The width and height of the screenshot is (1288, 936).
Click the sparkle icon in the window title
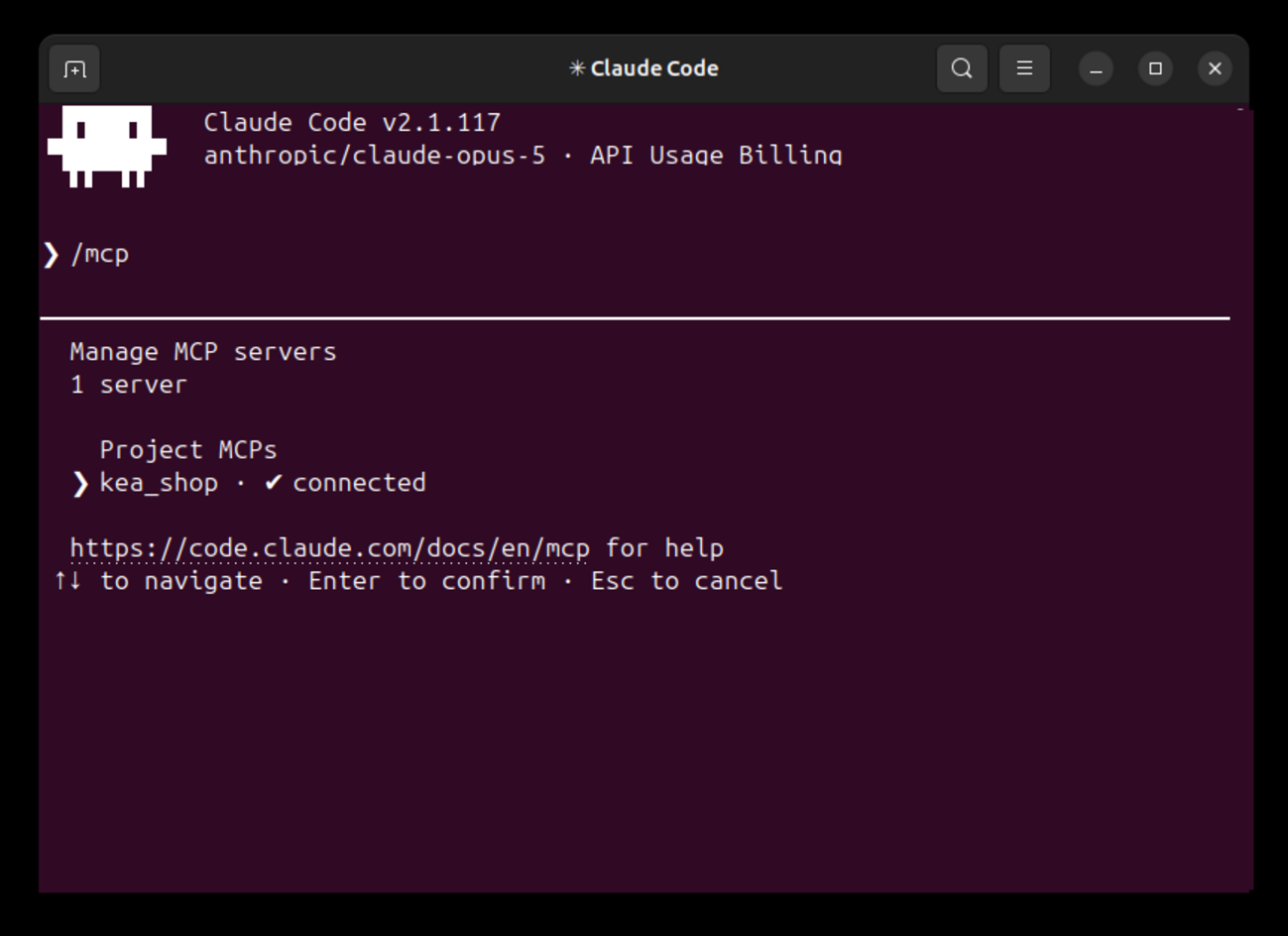[577, 68]
